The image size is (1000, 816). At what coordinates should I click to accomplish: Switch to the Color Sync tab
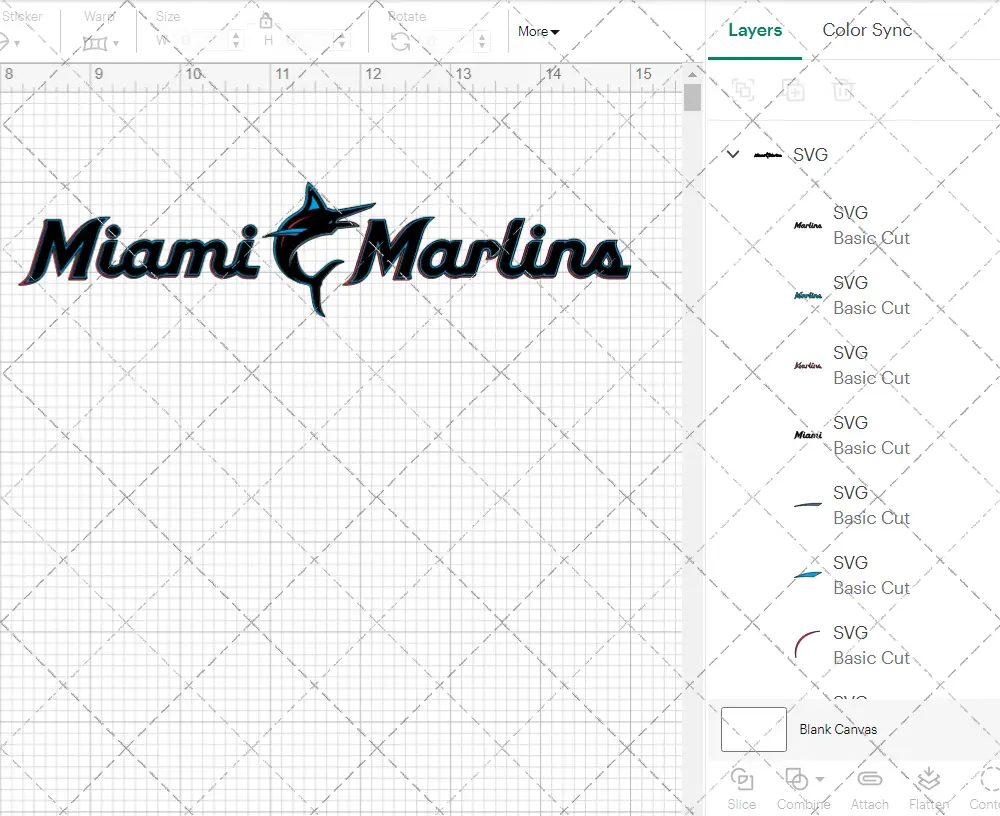coord(866,30)
